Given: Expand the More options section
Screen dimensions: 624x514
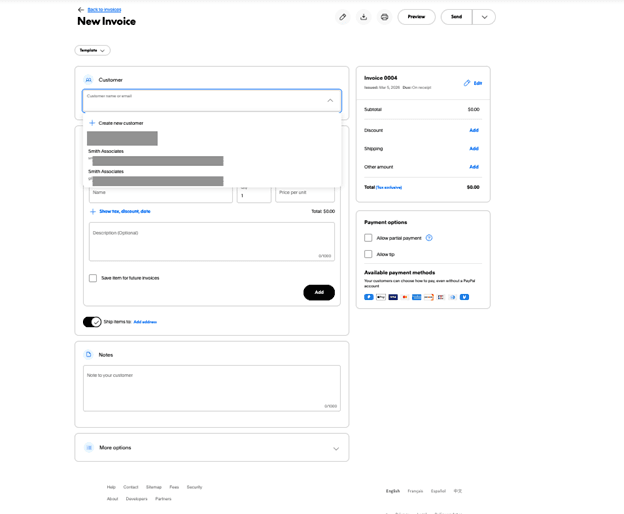Looking at the screenshot, I should 336,449.
